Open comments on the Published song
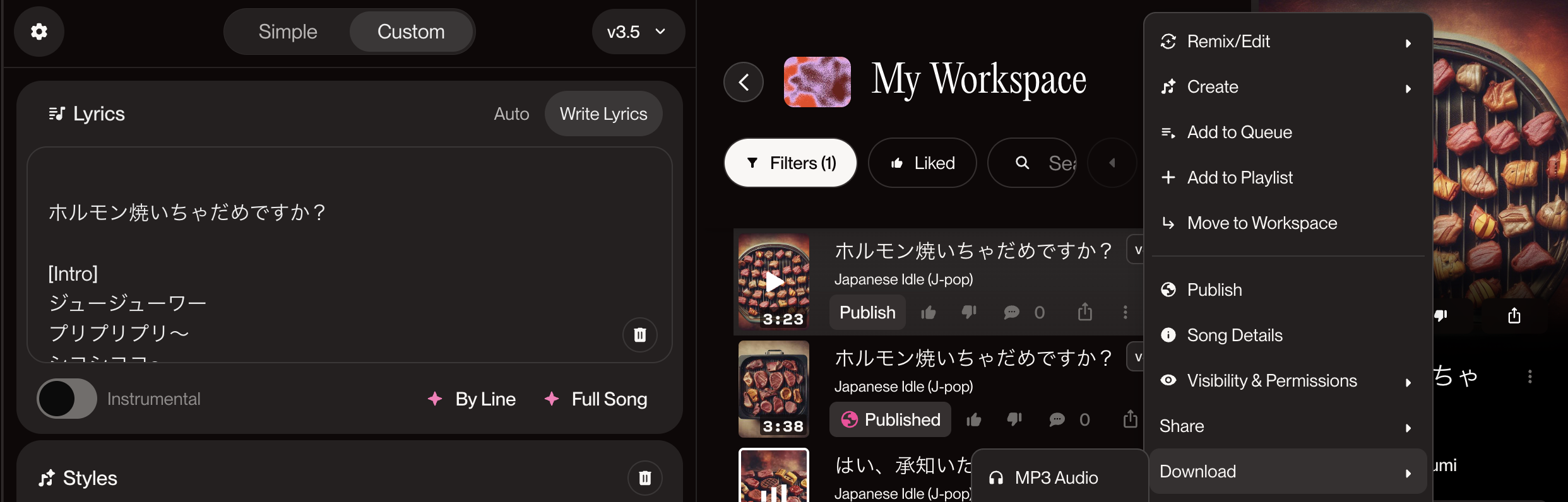This screenshot has width=1568, height=502. pos(1057,419)
